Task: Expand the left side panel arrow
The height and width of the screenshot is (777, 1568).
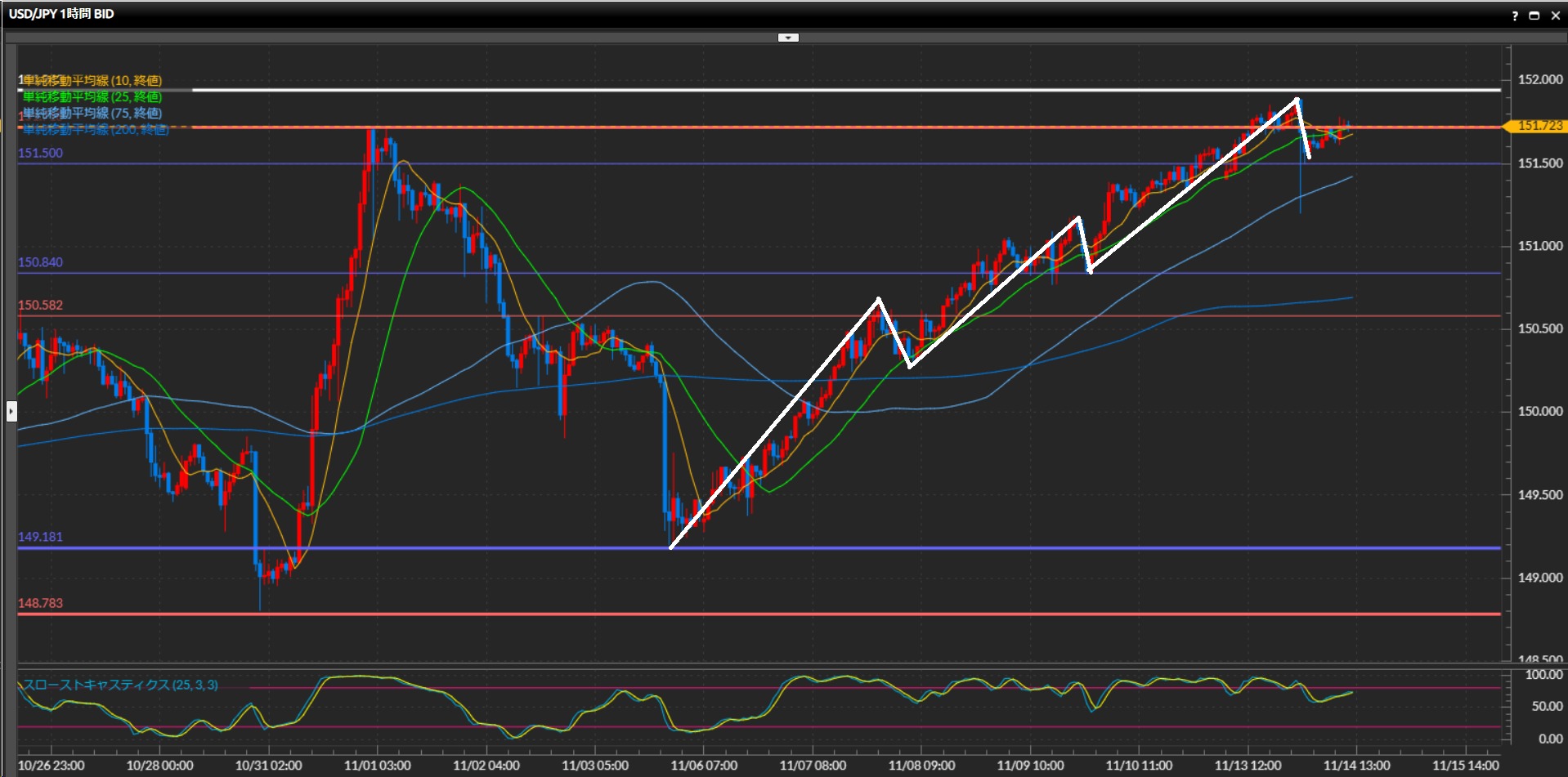Action: pyautogui.click(x=11, y=410)
